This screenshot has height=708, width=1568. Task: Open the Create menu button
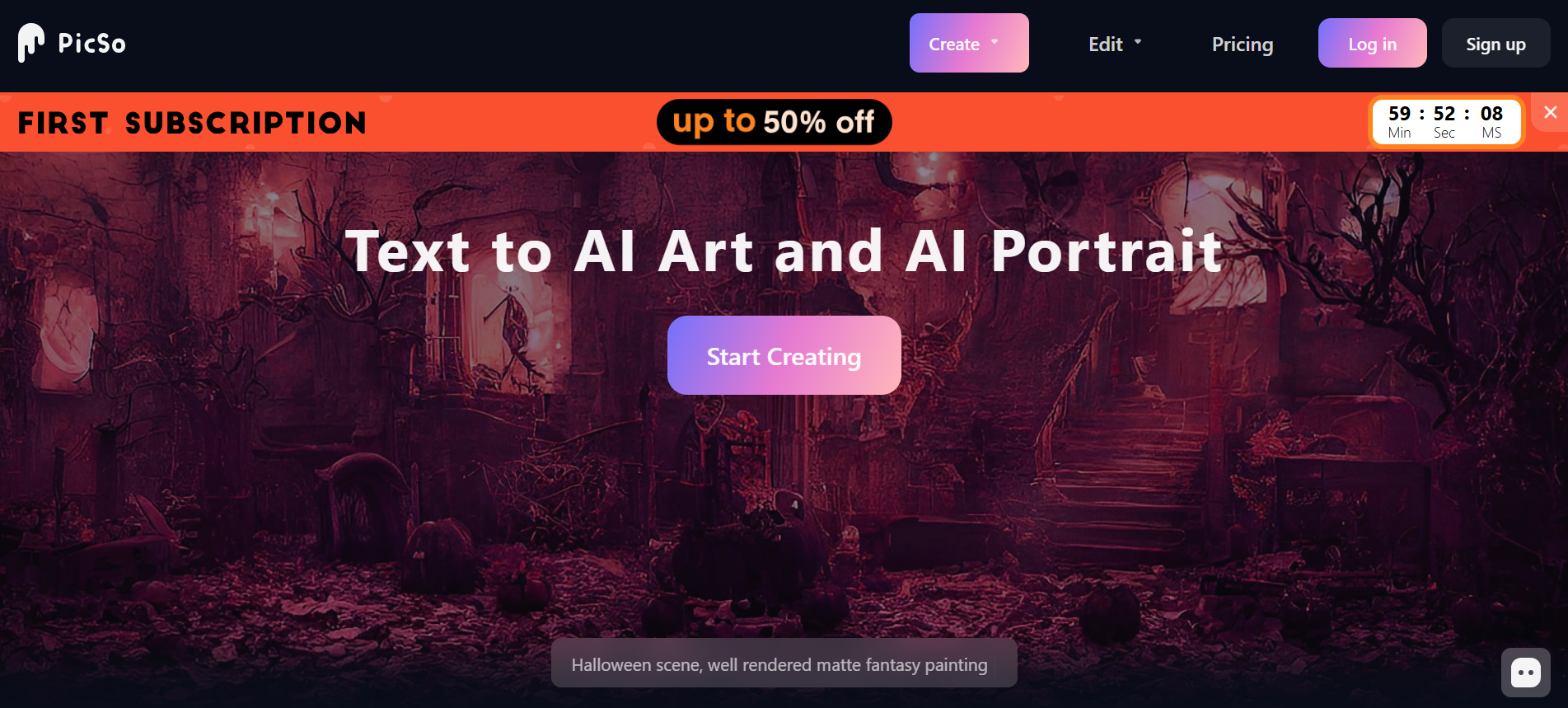969,43
